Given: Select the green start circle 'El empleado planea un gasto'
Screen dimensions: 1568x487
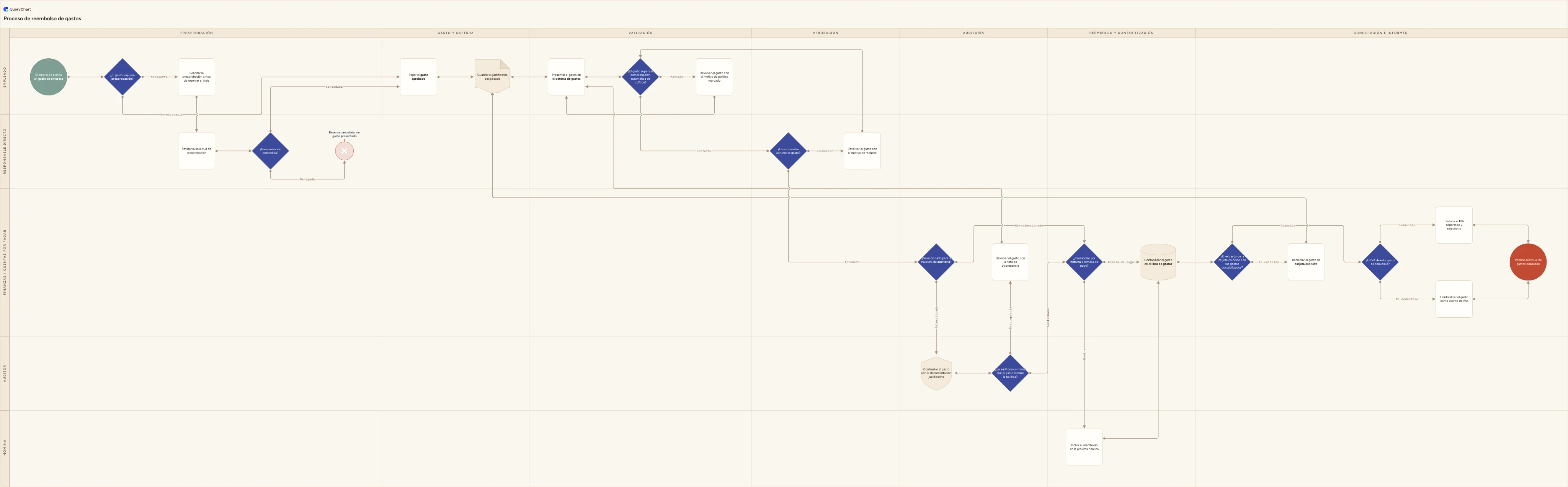Looking at the screenshot, I should click(49, 77).
